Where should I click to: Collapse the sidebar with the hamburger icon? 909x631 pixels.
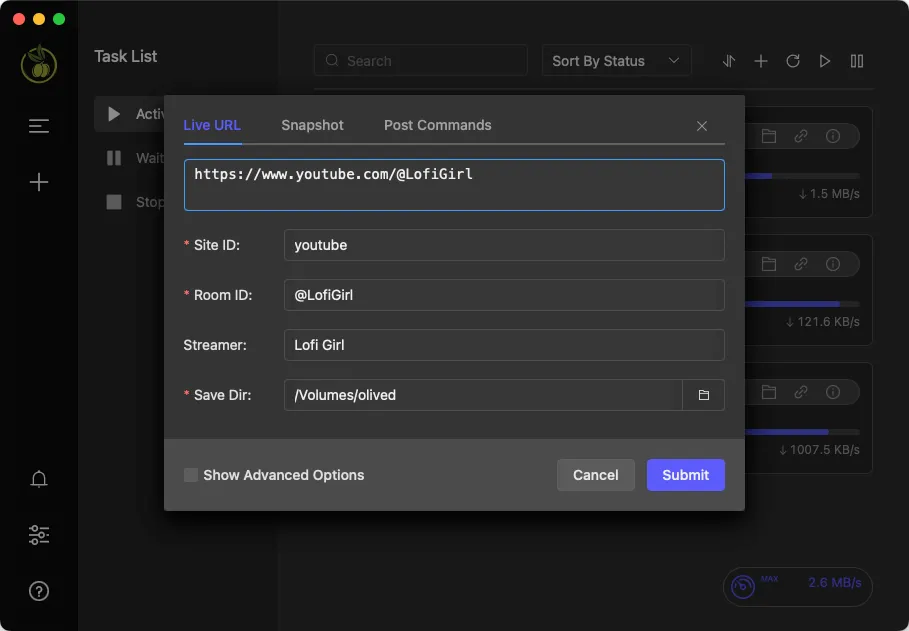tap(38, 126)
